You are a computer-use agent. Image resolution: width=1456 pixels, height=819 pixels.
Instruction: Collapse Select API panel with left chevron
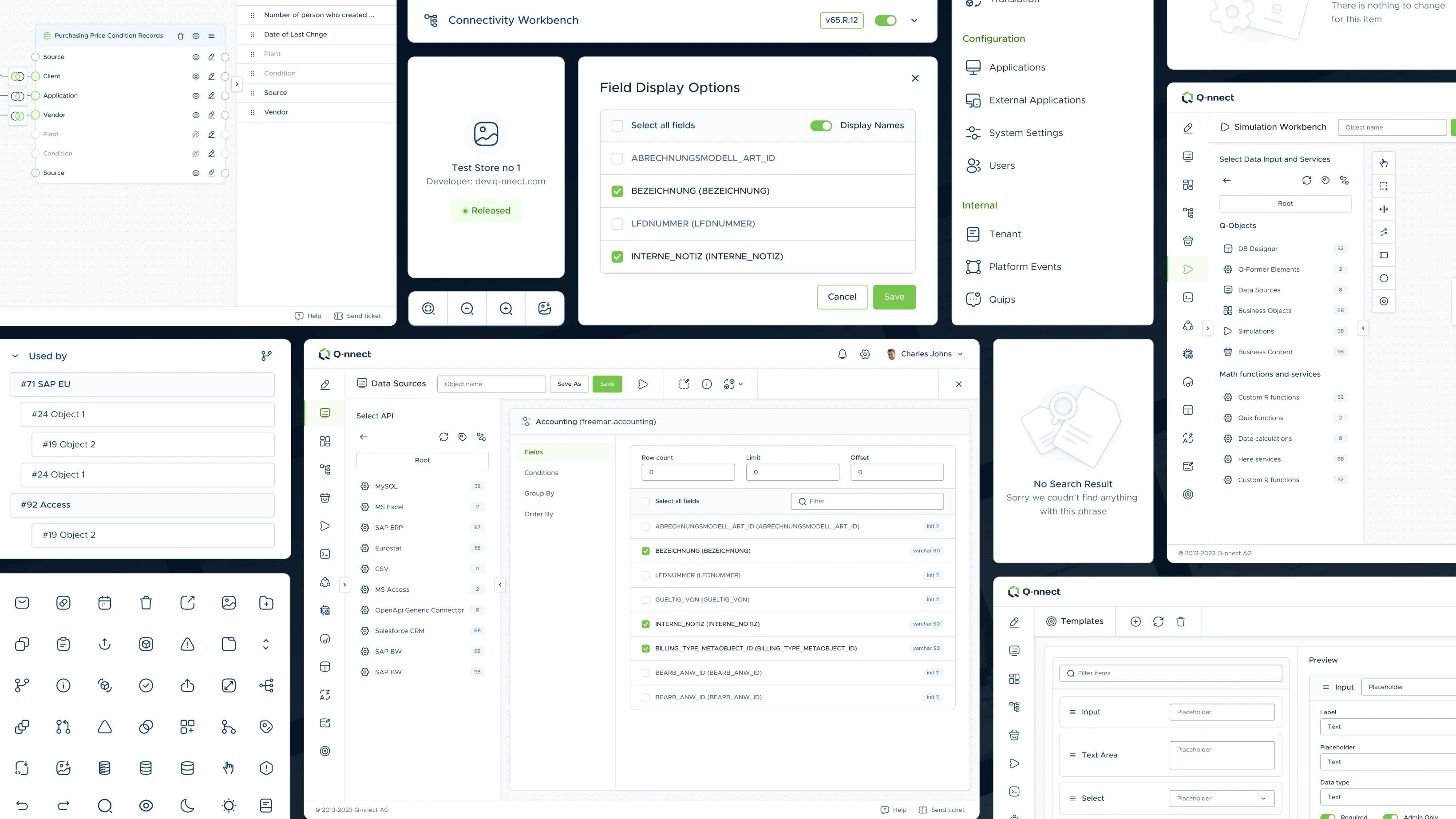(500, 585)
